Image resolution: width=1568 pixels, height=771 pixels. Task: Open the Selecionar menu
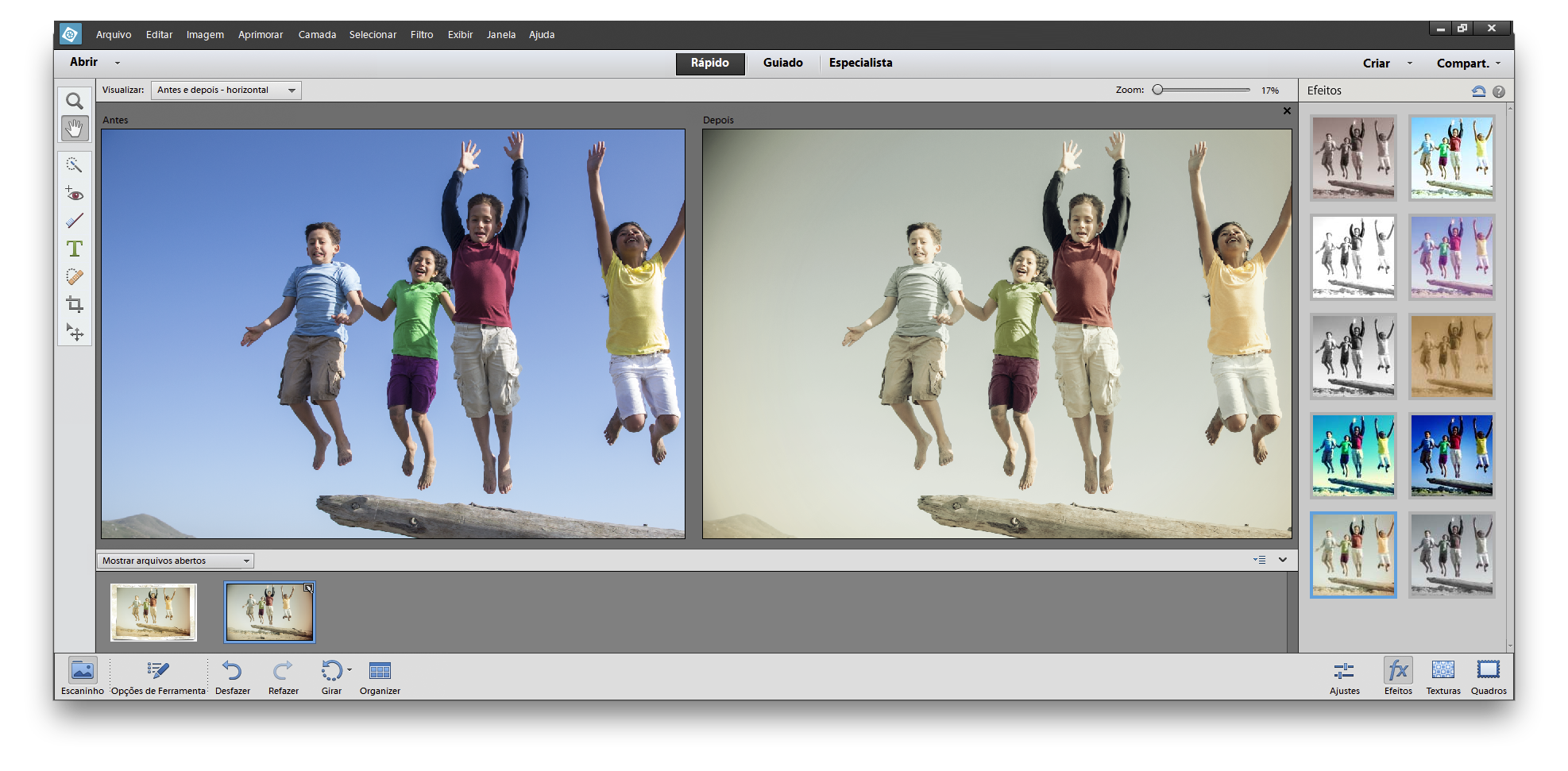coord(373,35)
